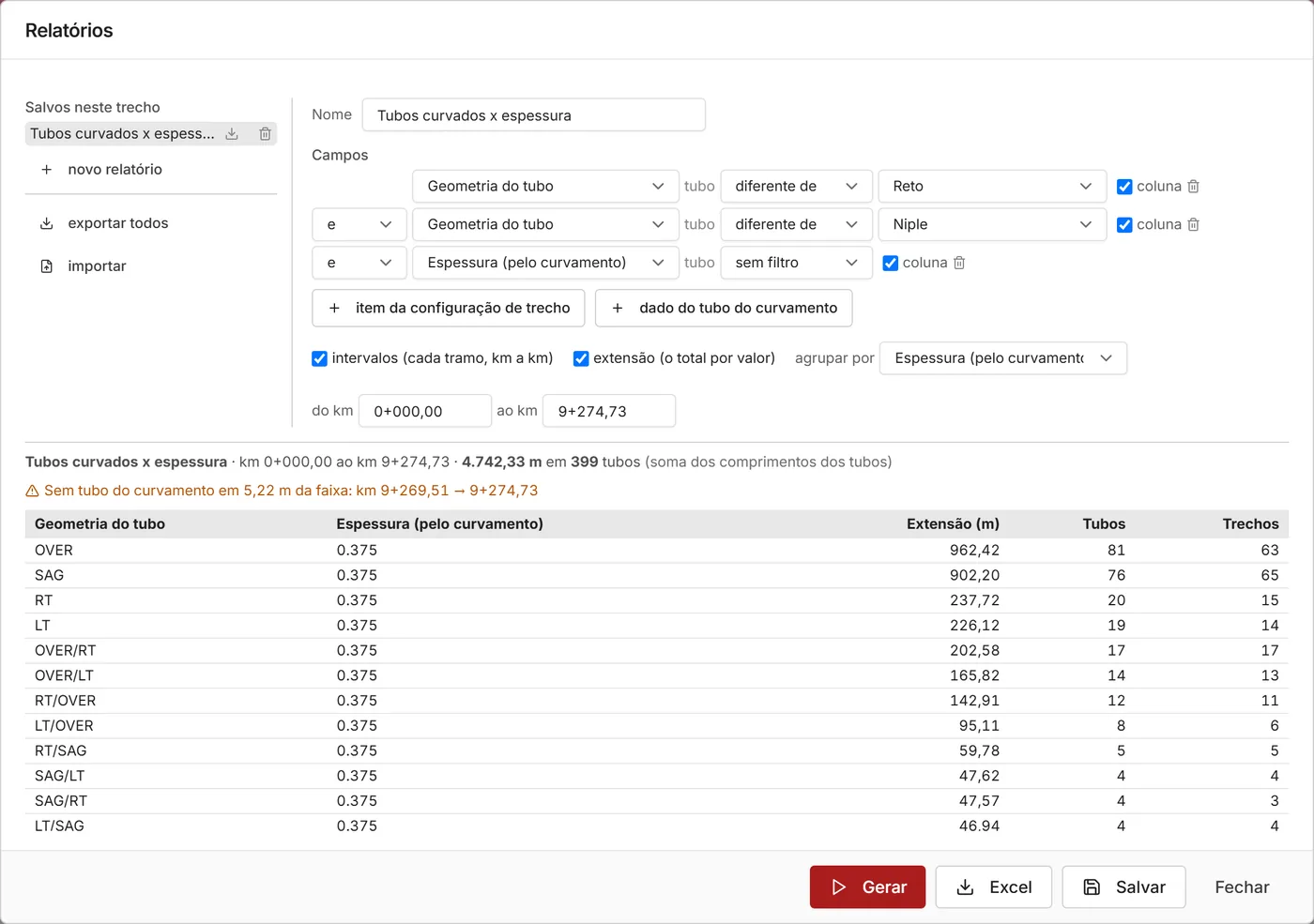Open the Espessura (pelo curvamento) field dropdown
Image resolution: width=1314 pixels, height=924 pixels.
click(545, 264)
